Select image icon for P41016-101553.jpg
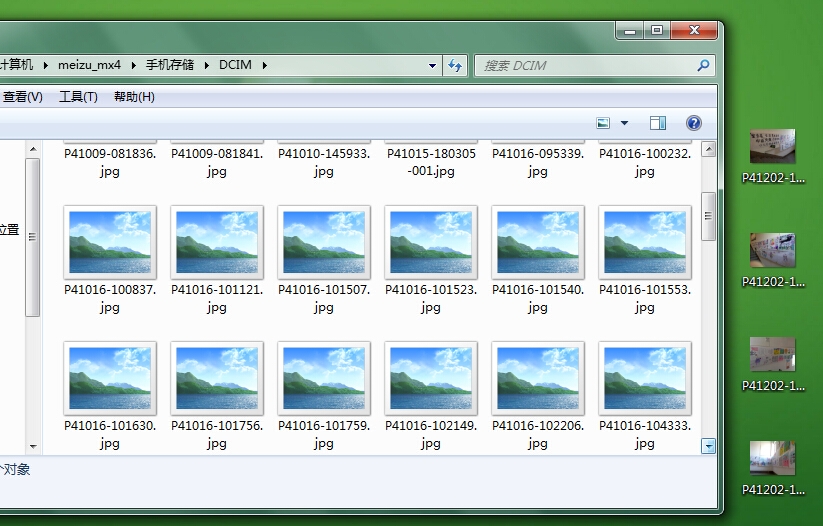Image resolution: width=823 pixels, height=526 pixels. (645, 242)
